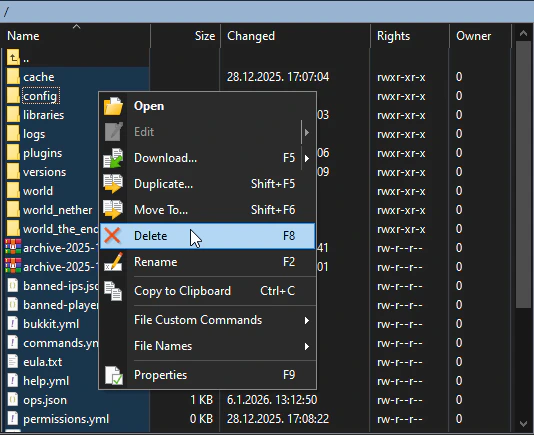
Task: Click the cache date 28.12.2025. 17:07:04
Action: pos(278,77)
